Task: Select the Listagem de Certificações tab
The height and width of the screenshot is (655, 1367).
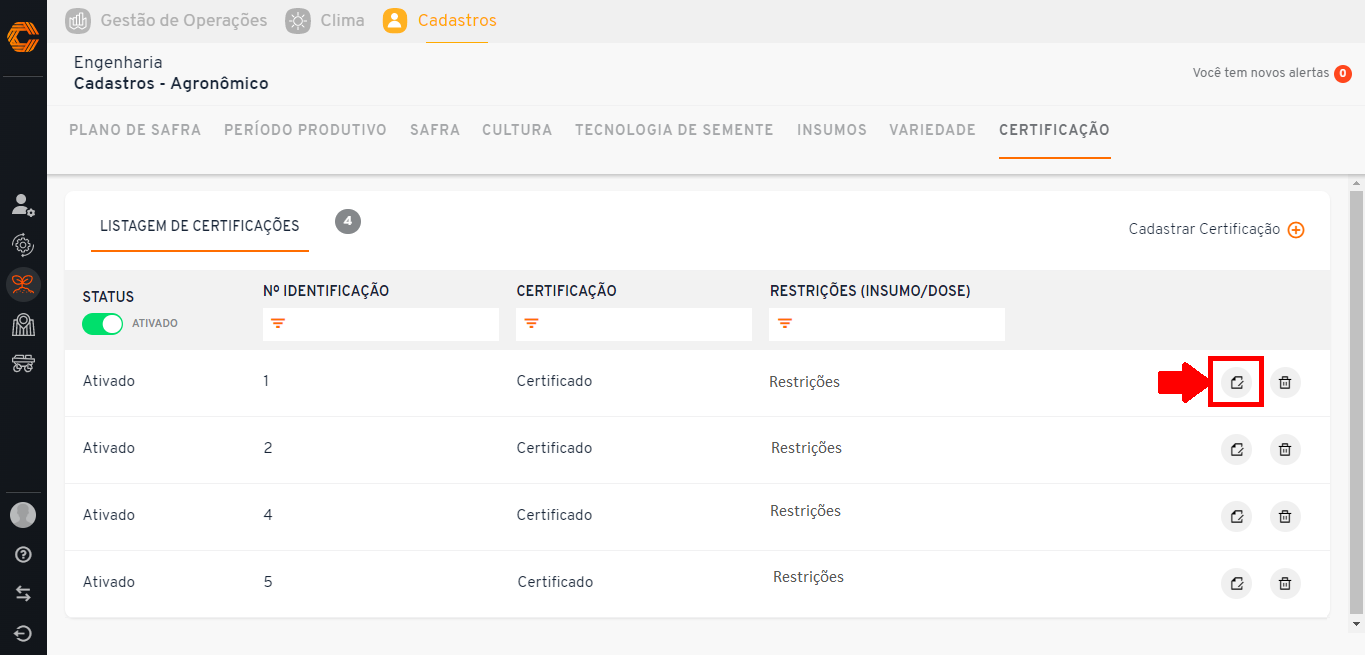Action: coord(199,226)
